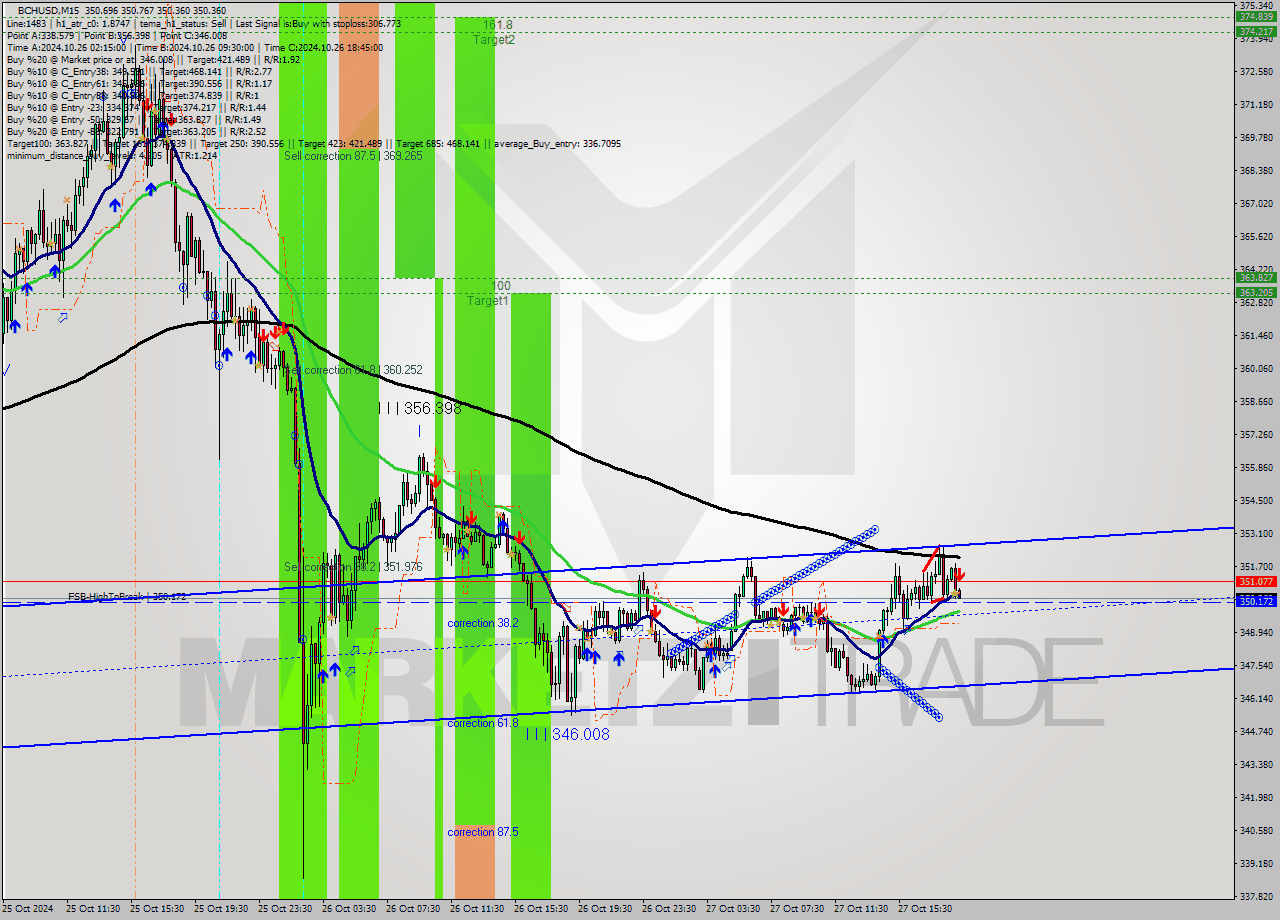
Task: Click the '26 Oct 07:30' time axis label
Action: click(x=412, y=909)
